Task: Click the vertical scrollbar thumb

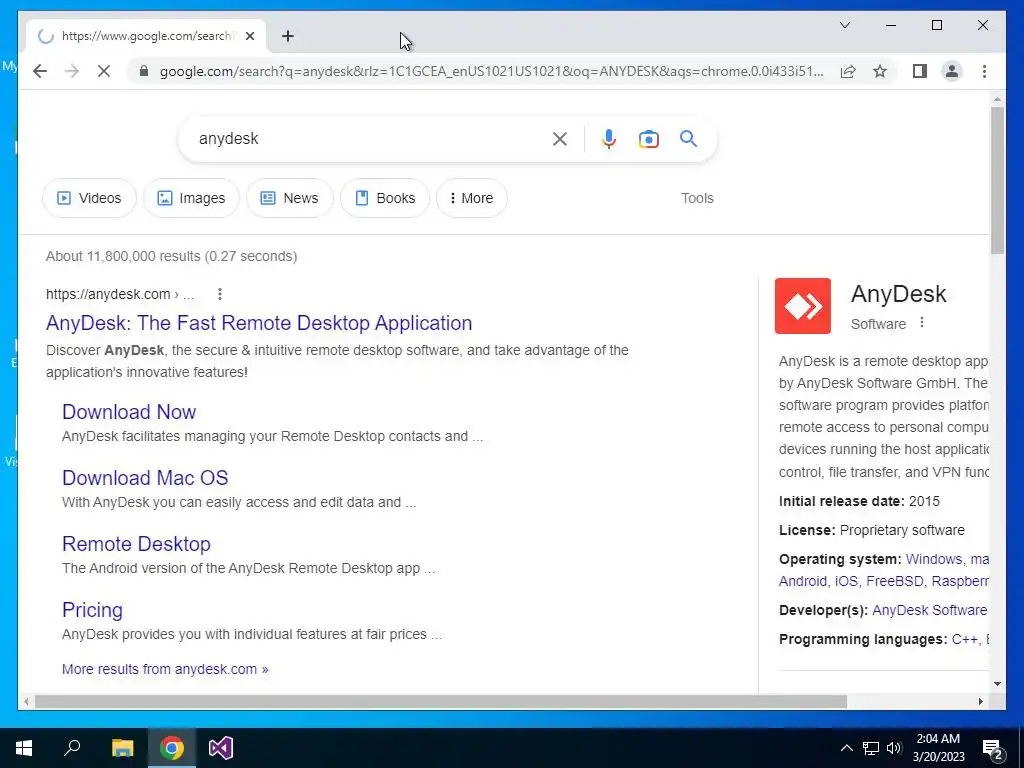Action: click(x=997, y=180)
